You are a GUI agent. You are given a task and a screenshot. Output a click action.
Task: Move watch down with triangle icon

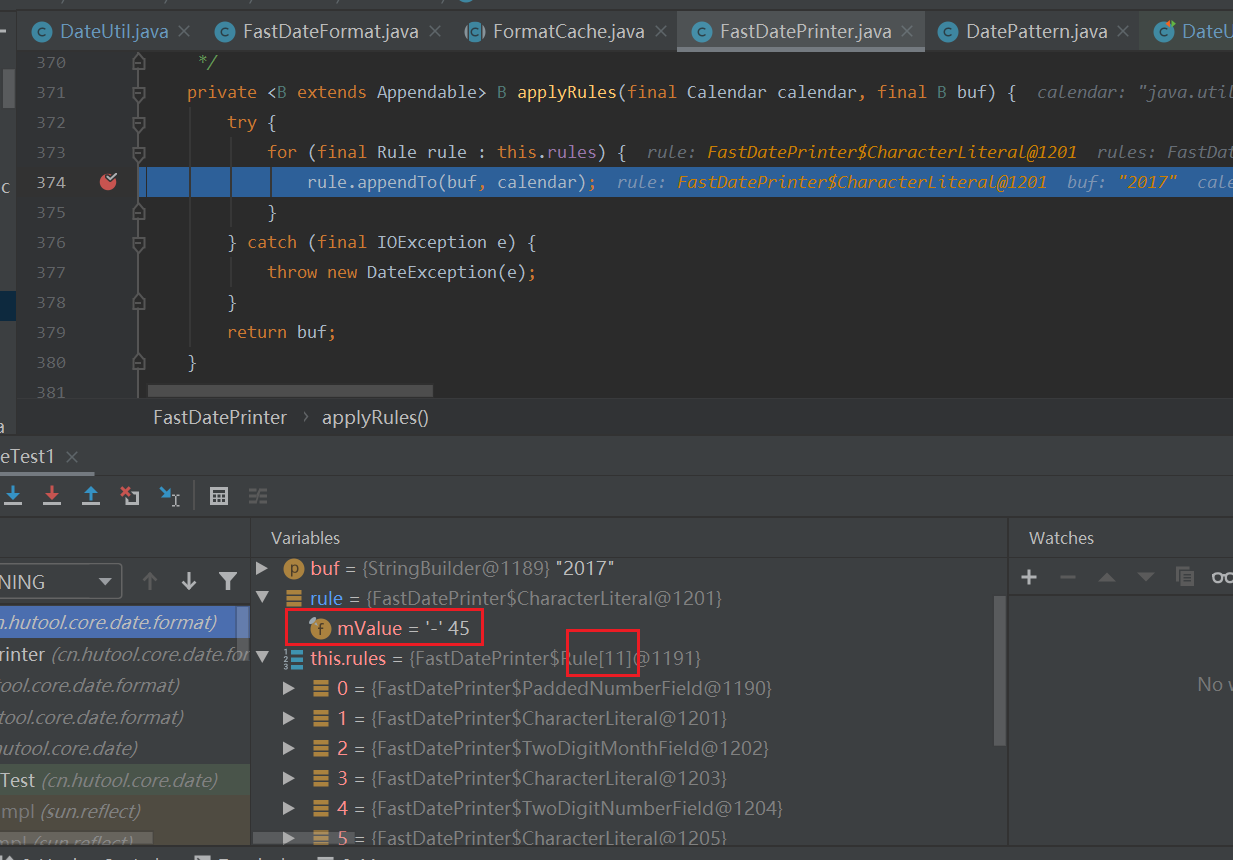(x=1146, y=577)
